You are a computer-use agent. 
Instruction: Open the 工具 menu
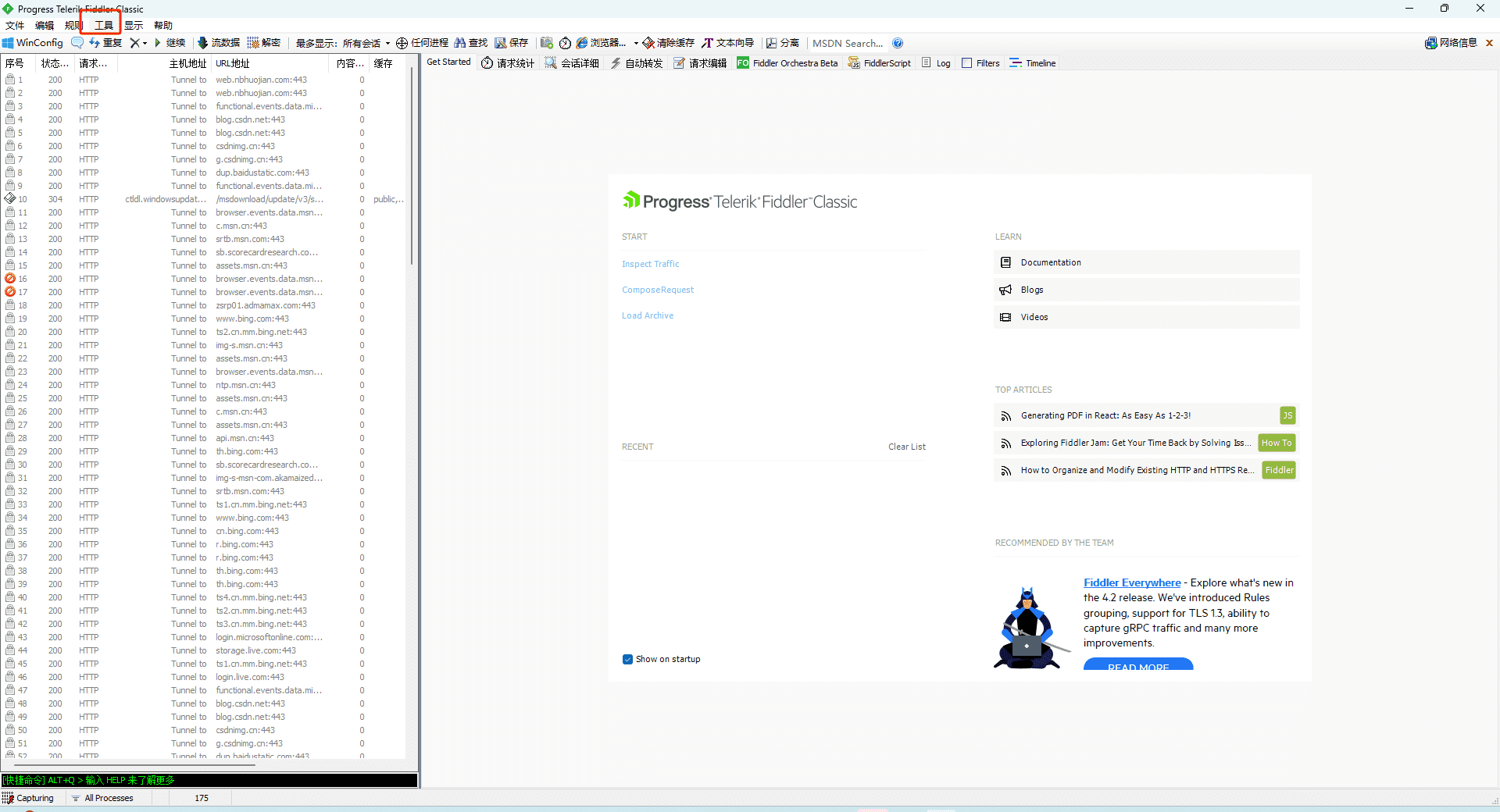coord(103,25)
